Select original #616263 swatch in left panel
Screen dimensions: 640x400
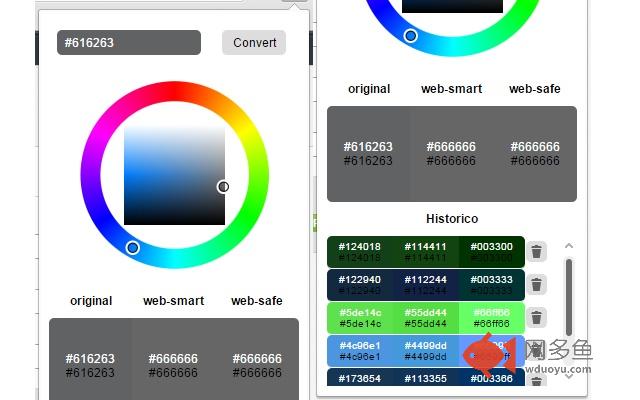[90, 359]
